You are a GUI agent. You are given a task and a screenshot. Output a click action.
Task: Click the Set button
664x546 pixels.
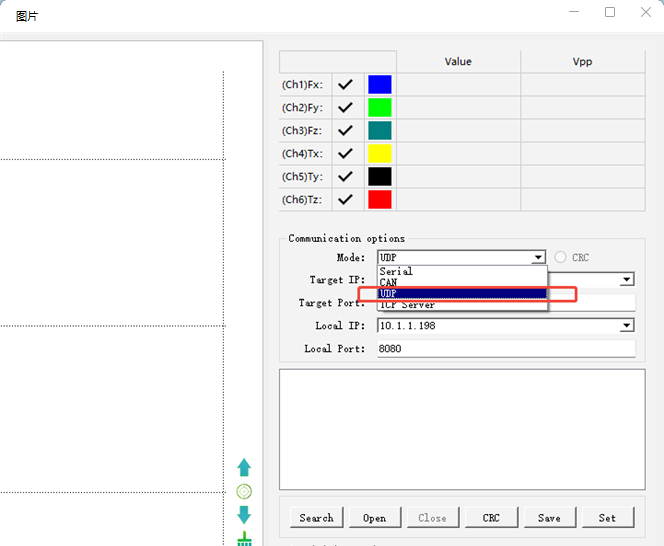pyautogui.click(x=607, y=518)
